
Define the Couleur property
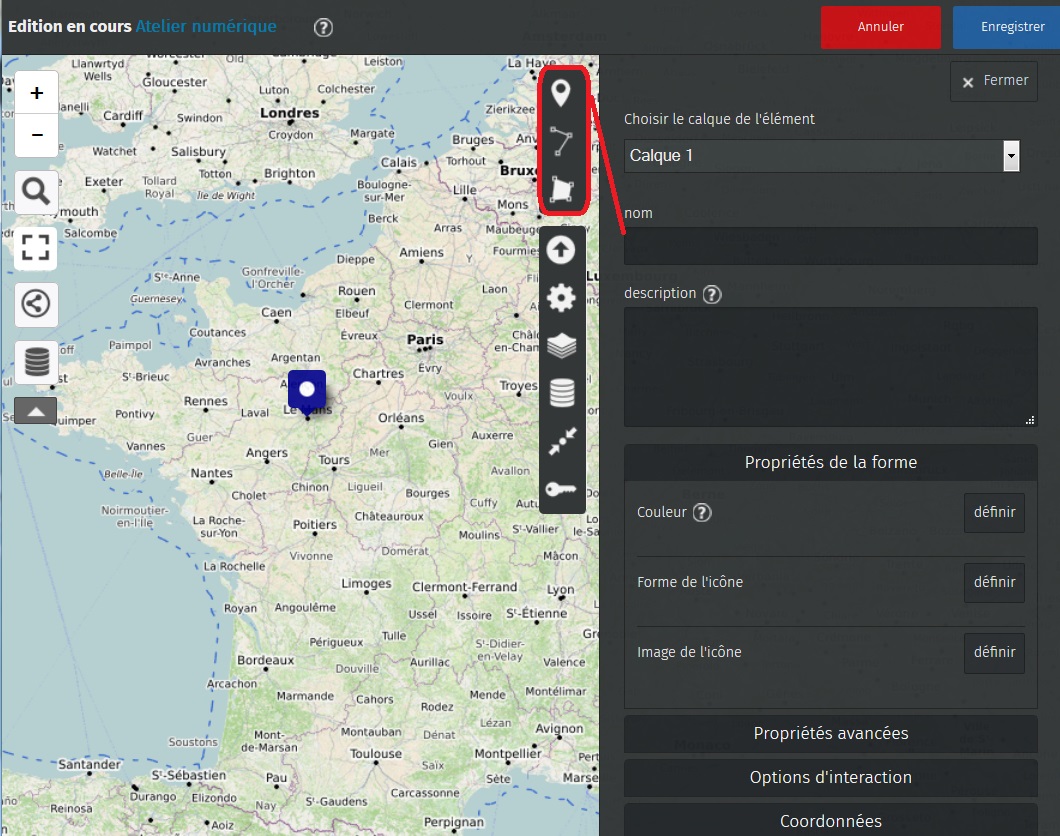pyautogui.click(x=994, y=513)
